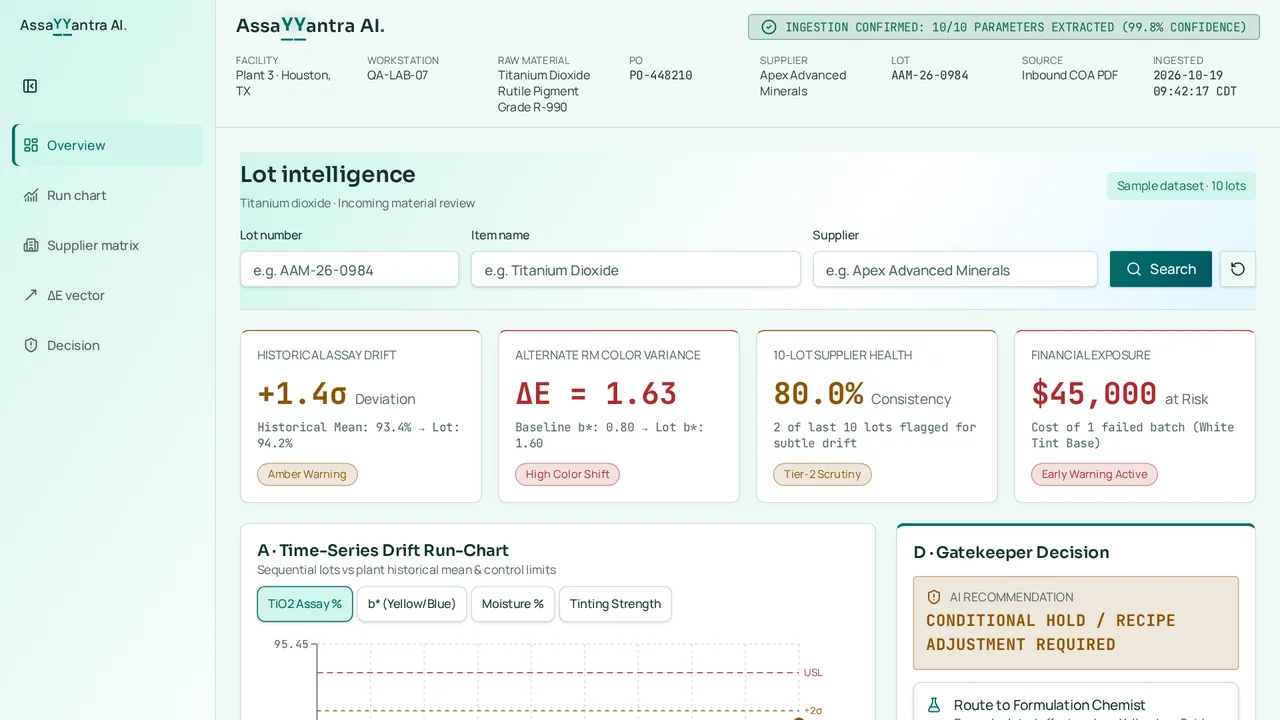1280x720 pixels.
Task: Click the Apex Advanced Minerals supplier value
Action: coord(803,83)
